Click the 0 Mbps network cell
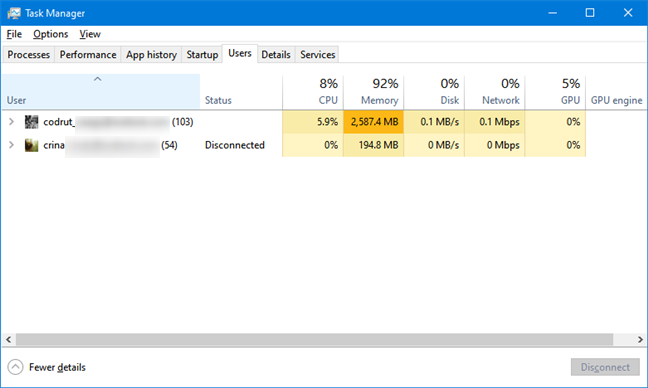 point(495,145)
